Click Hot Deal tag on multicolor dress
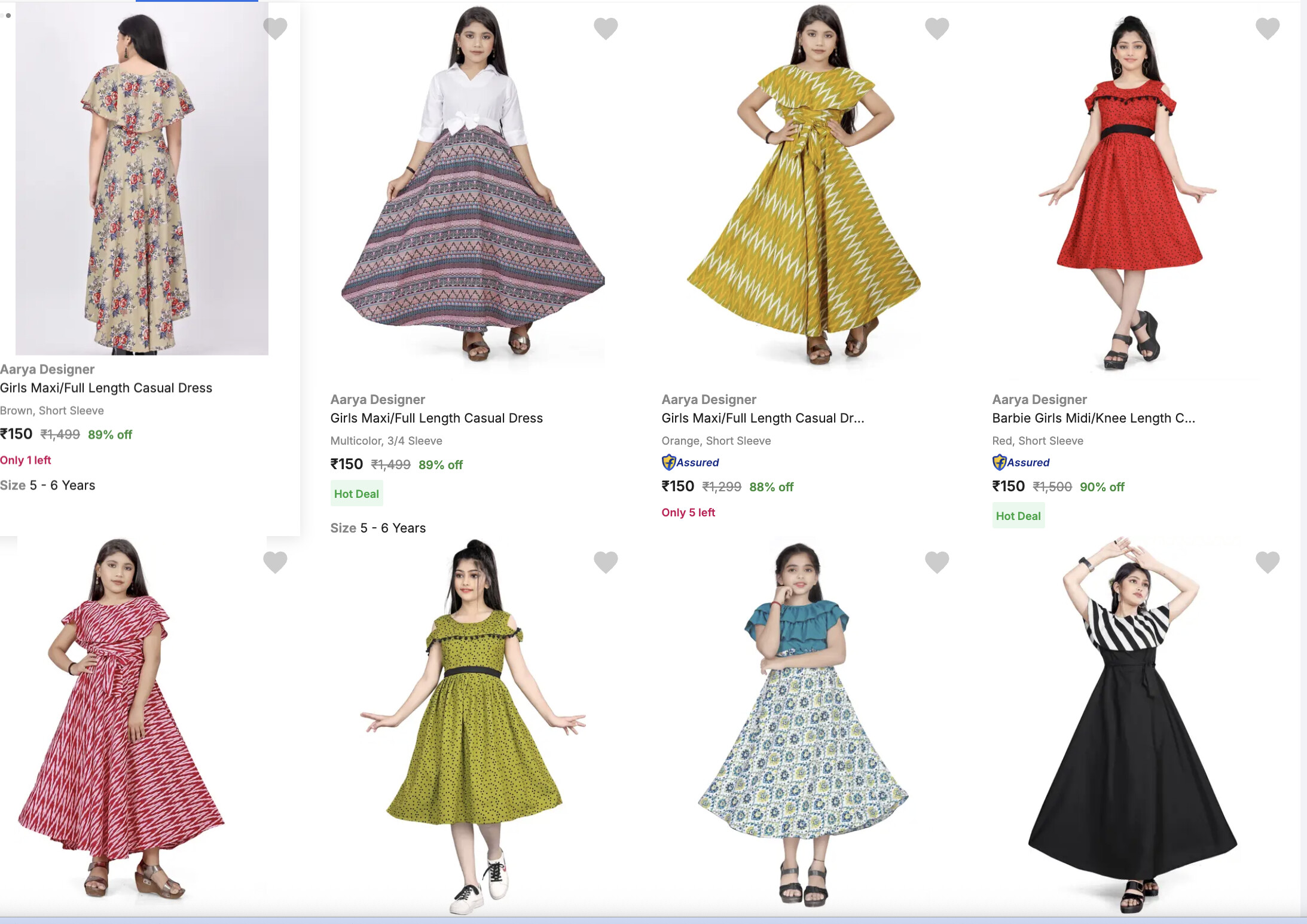Image resolution: width=1307 pixels, height=924 pixels. [356, 494]
